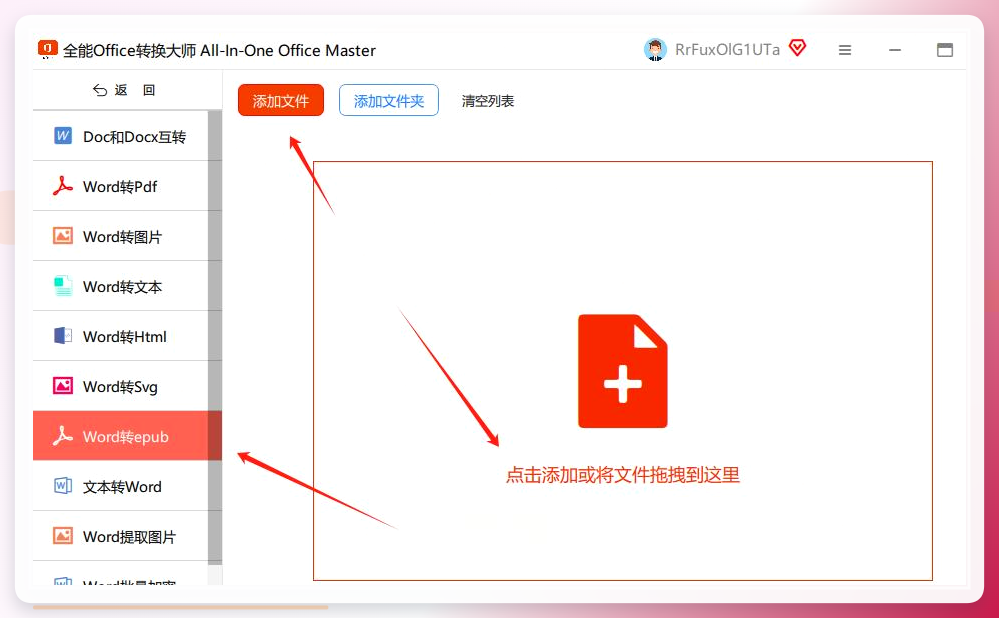
Task: Click the orange image icon of Word转图片
Action: click(x=62, y=236)
